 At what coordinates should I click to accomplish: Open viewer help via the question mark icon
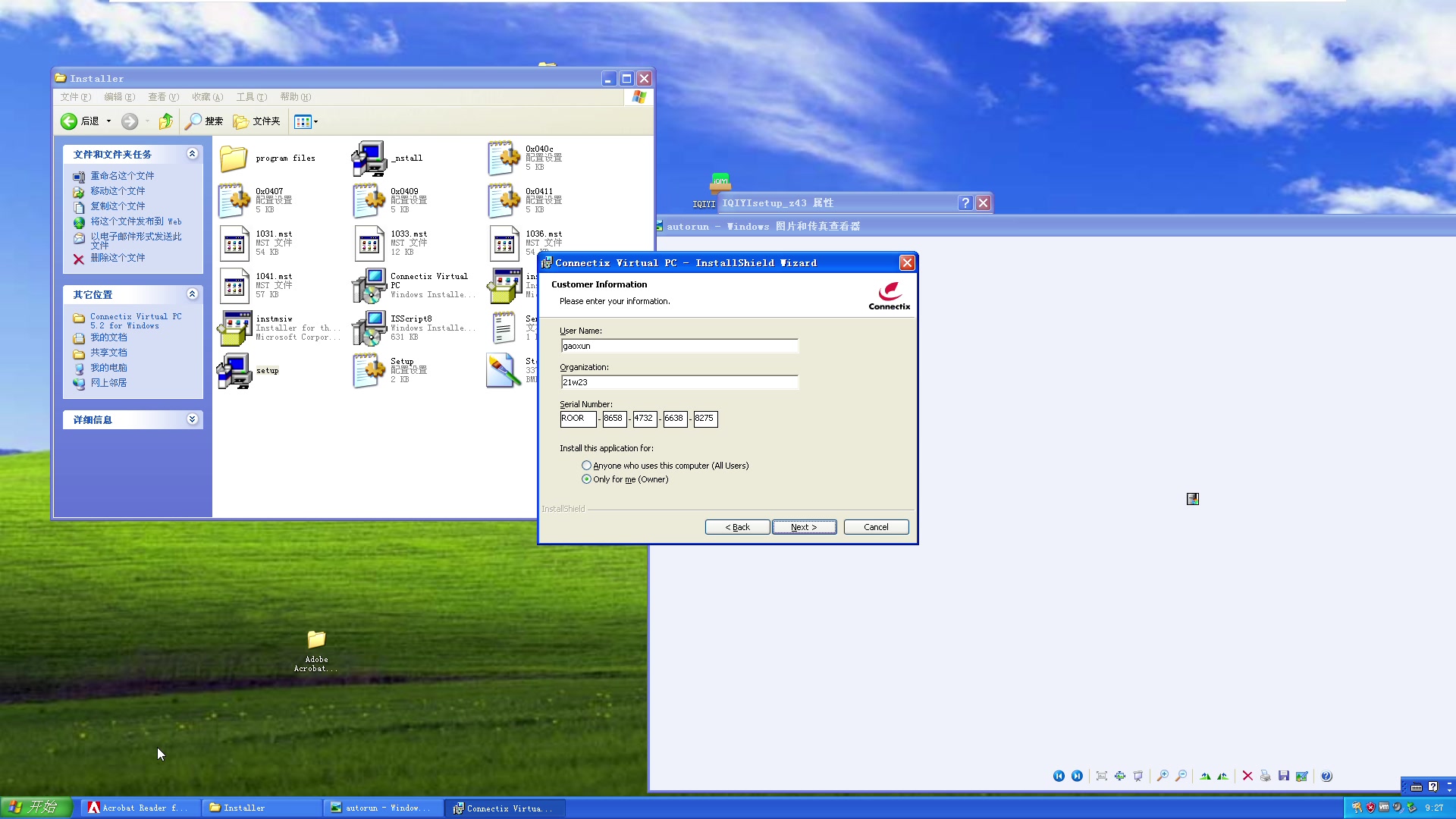click(1327, 776)
